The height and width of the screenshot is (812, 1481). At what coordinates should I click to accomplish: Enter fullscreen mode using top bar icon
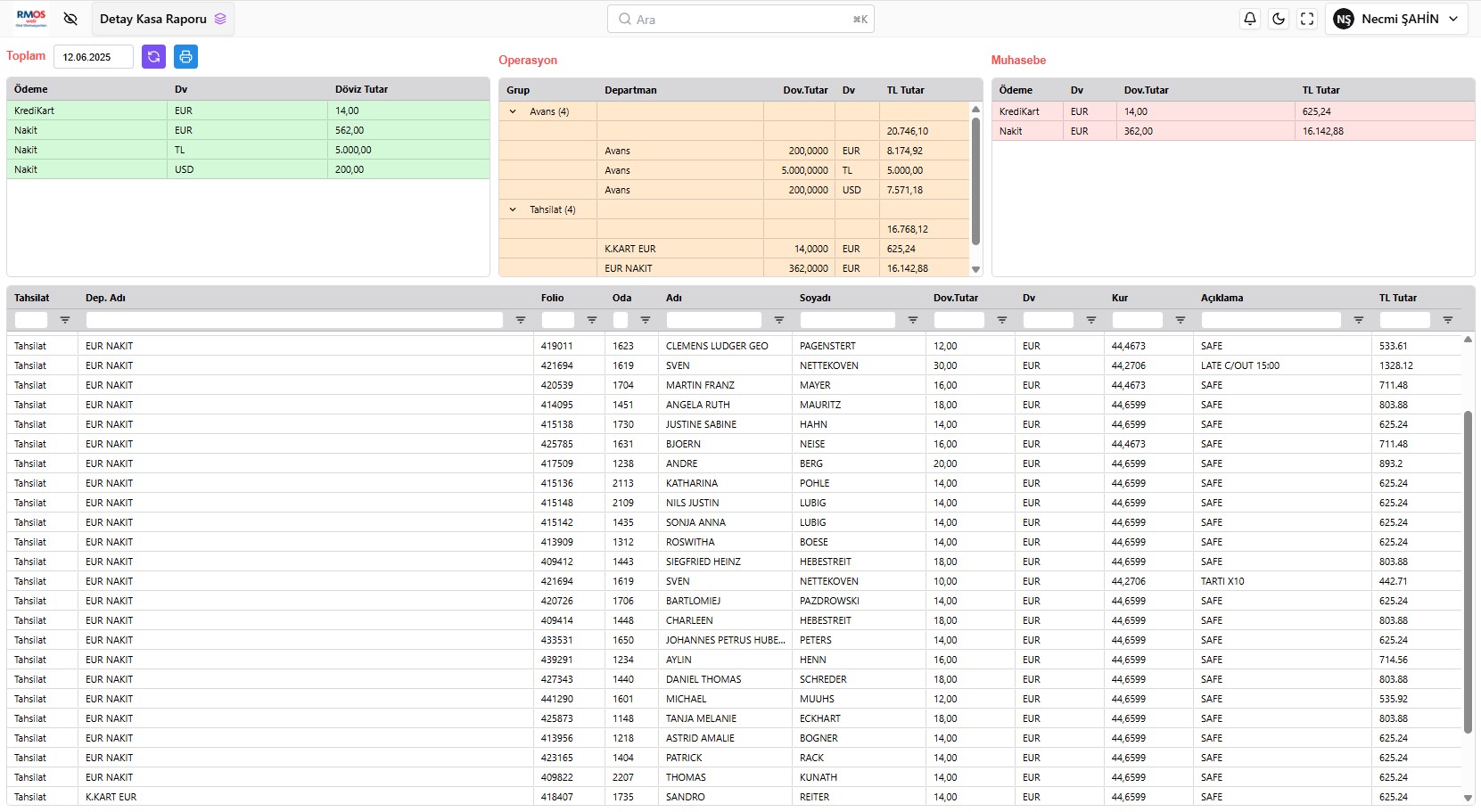[1307, 19]
